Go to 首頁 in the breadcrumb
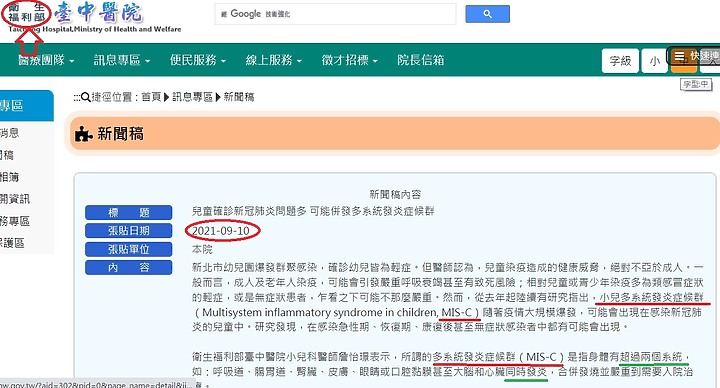This screenshot has width=720, height=388. [x=151, y=97]
